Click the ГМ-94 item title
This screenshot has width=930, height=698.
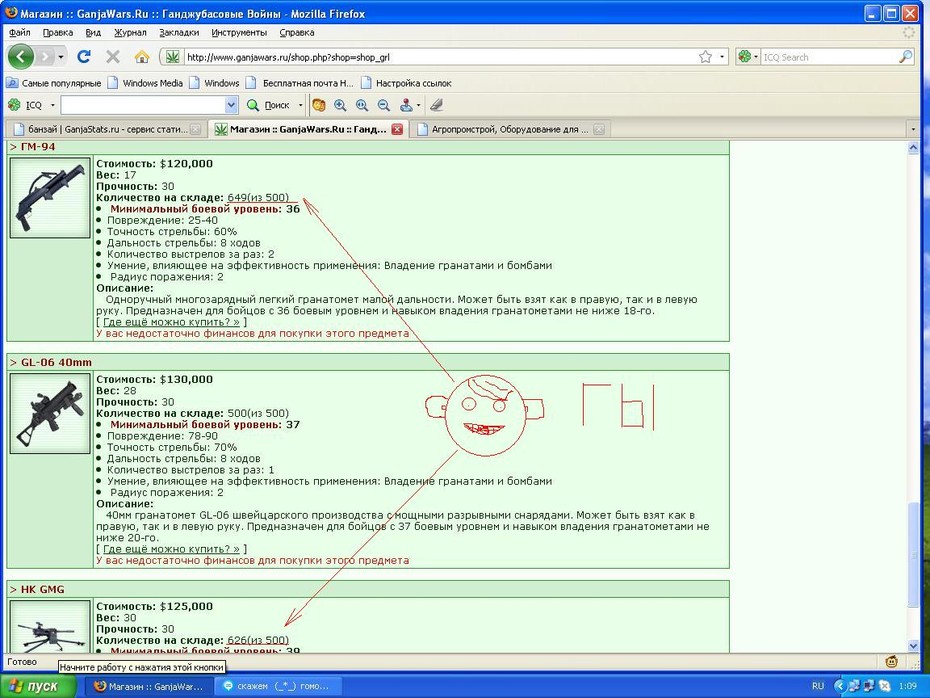click(38, 146)
